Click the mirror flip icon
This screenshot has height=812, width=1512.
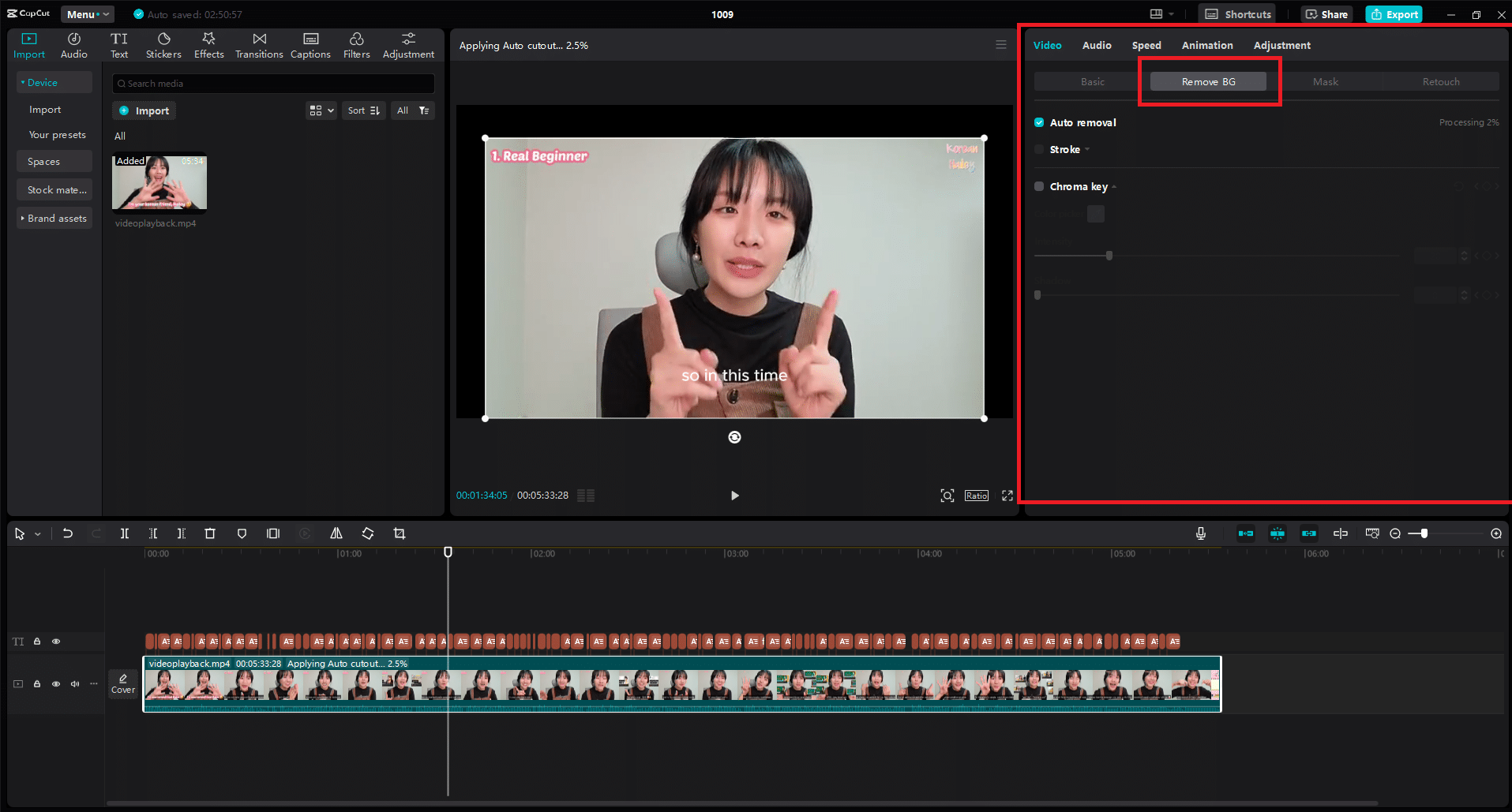coord(336,533)
